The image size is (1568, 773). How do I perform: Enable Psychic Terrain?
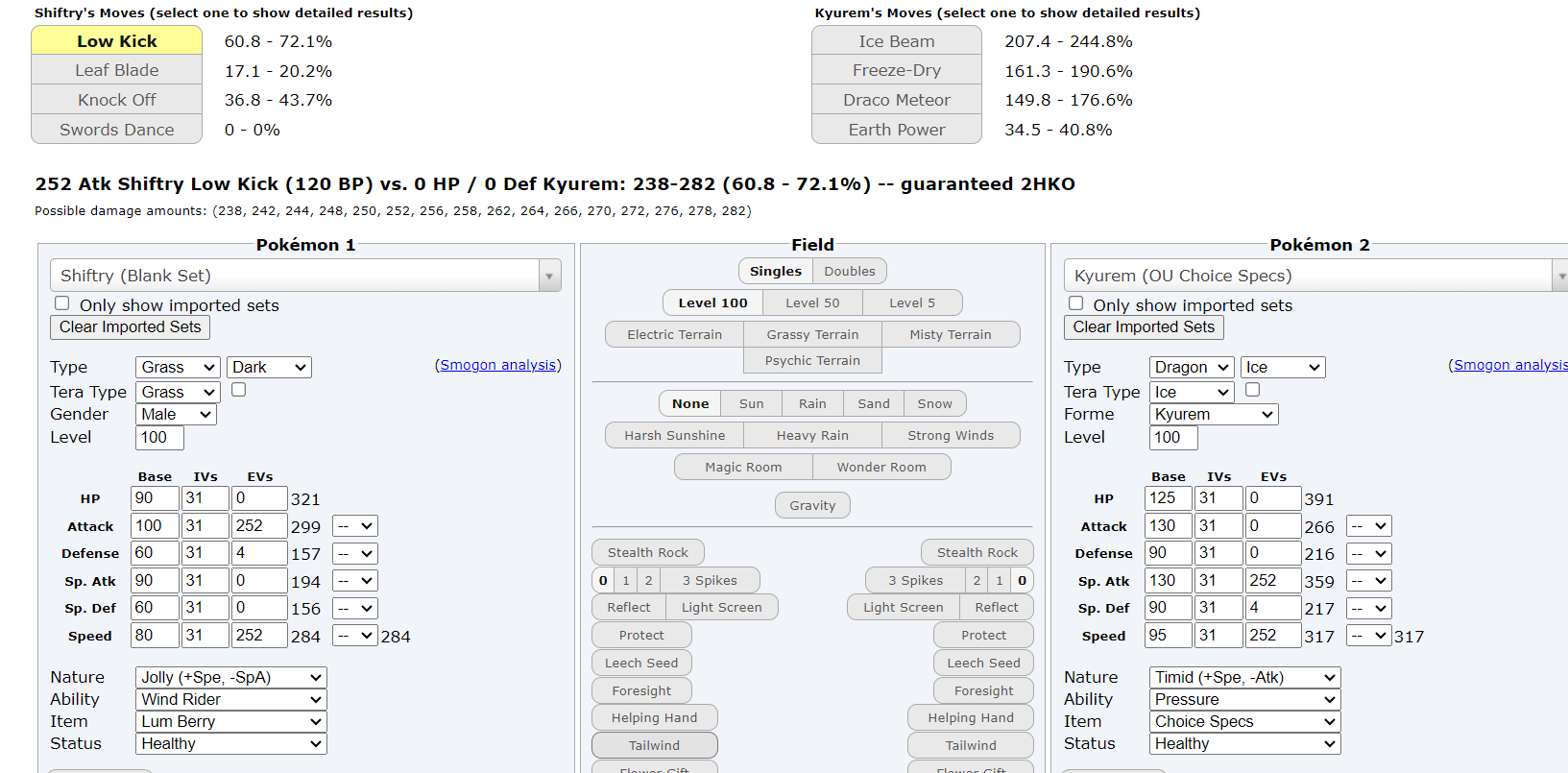click(812, 360)
